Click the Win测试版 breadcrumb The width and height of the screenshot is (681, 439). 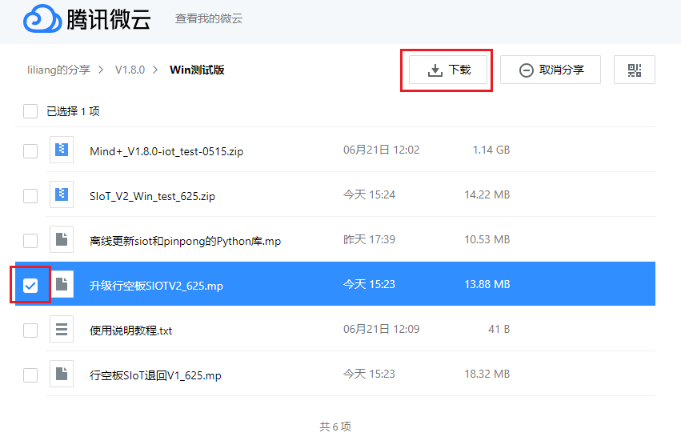point(197,70)
